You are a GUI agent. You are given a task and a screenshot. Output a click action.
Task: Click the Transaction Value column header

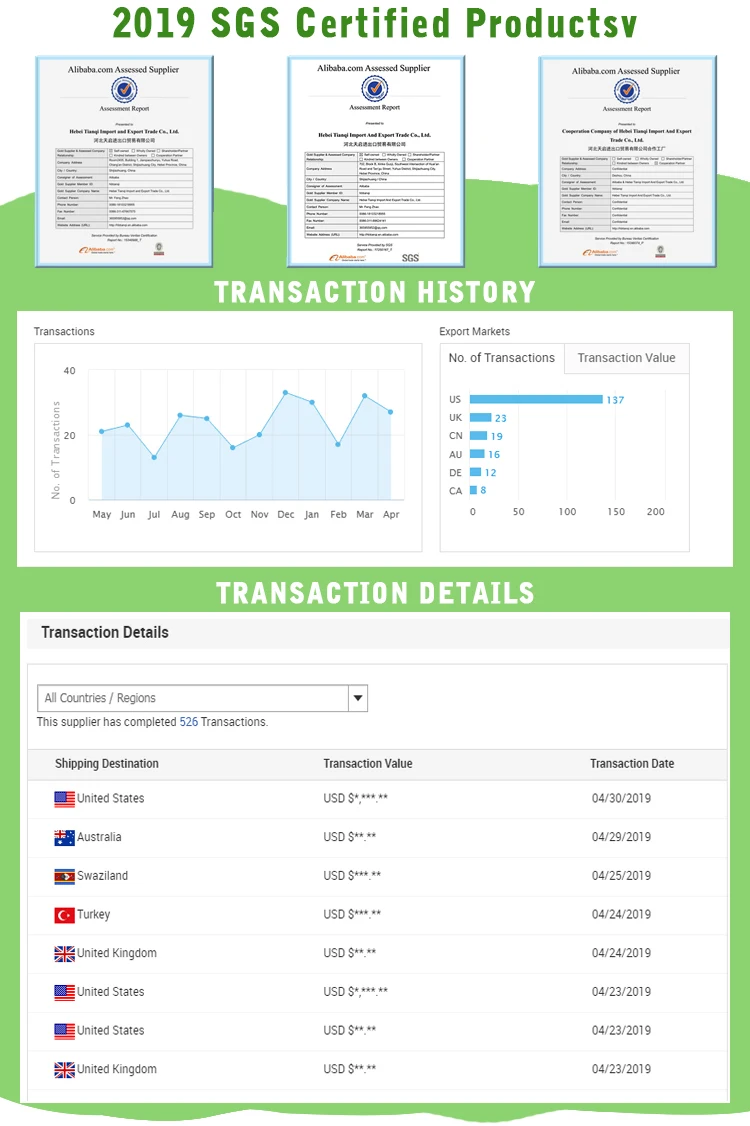click(368, 763)
